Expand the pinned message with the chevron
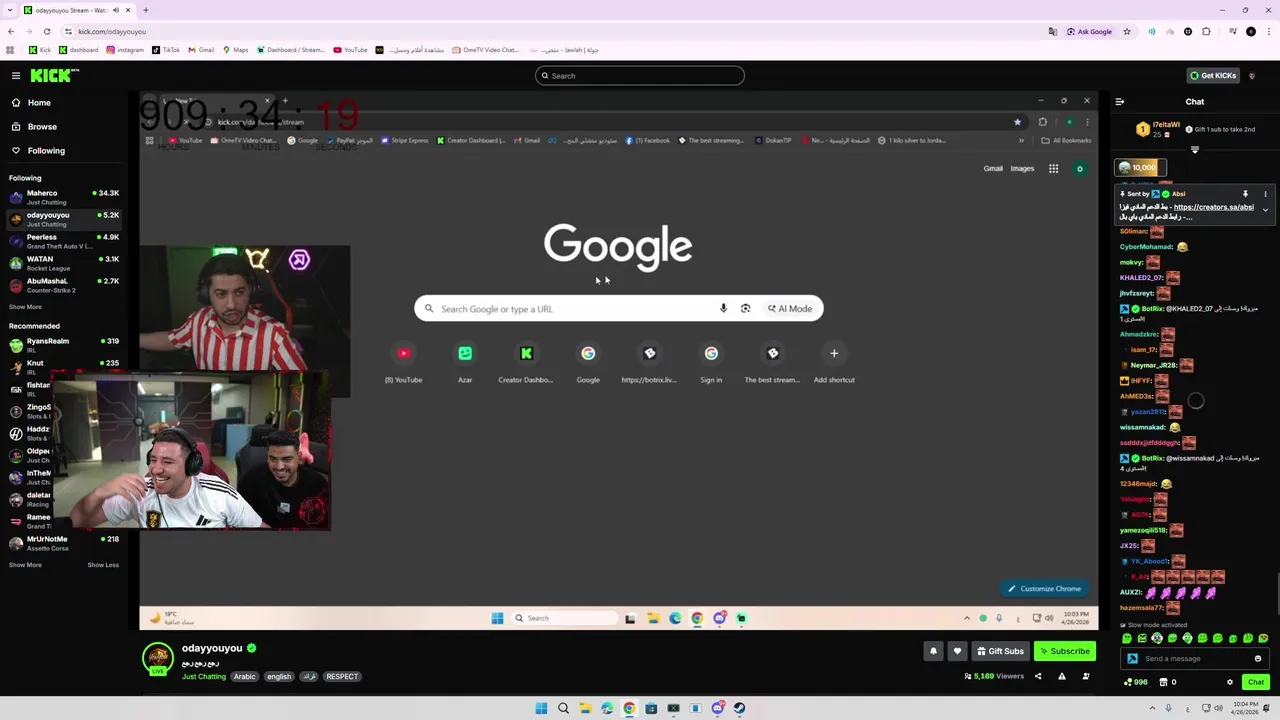Viewport: 1280px width, 720px height. coord(1265,210)
